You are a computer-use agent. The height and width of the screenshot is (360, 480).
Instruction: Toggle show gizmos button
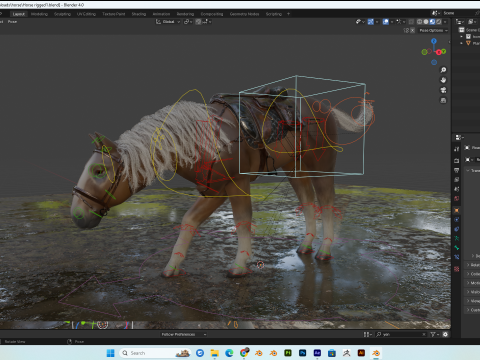[371, 22]
